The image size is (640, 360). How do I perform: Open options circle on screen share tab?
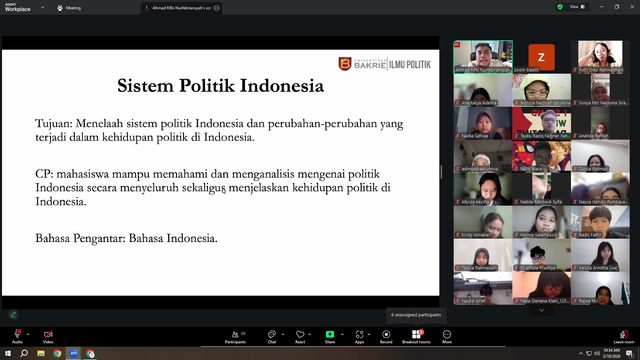click(x=217, y=8)
